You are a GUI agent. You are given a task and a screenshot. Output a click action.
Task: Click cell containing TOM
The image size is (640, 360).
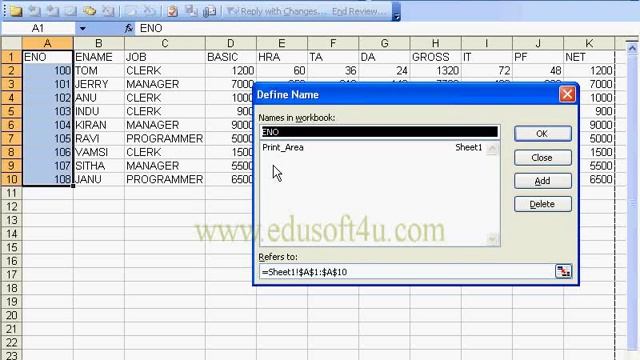[x=99, y=71]
